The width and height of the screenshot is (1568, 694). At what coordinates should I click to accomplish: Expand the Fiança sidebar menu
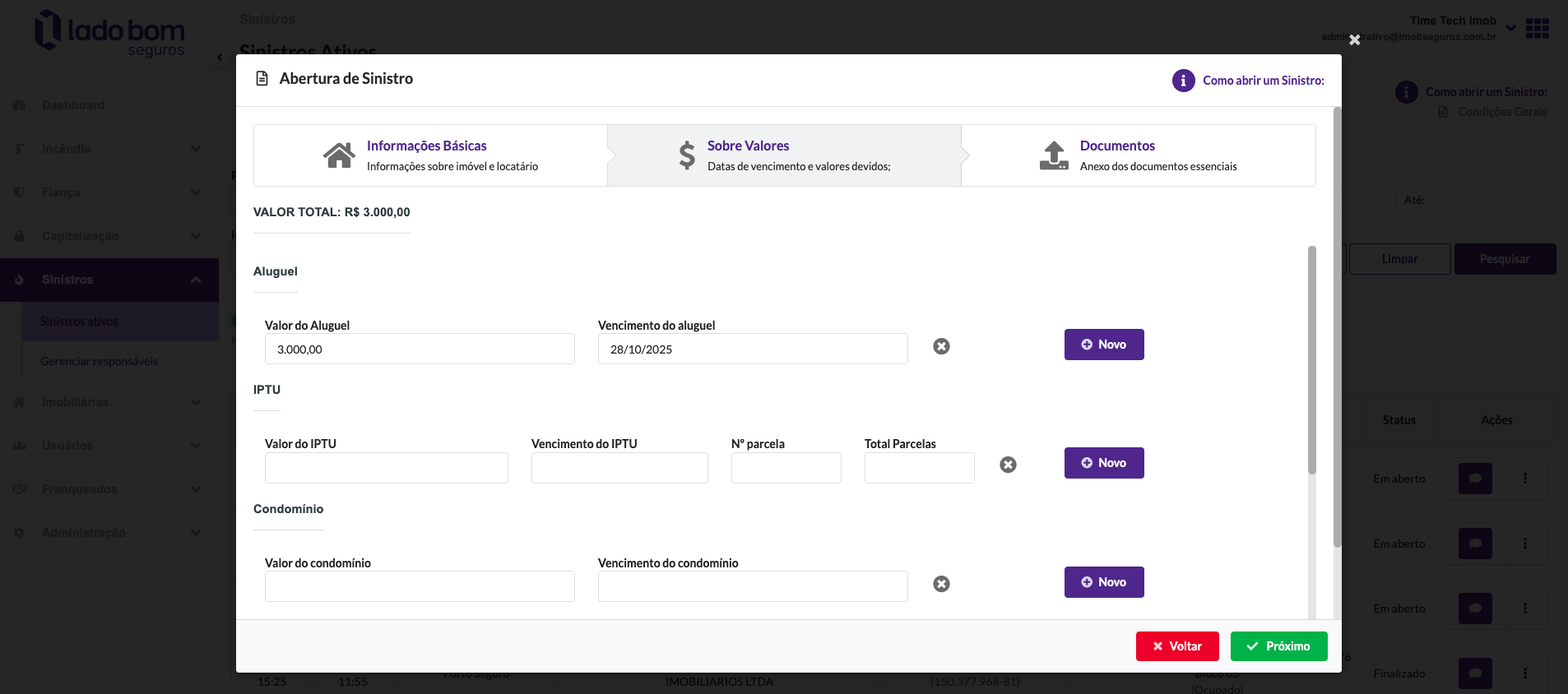point(109,192)
